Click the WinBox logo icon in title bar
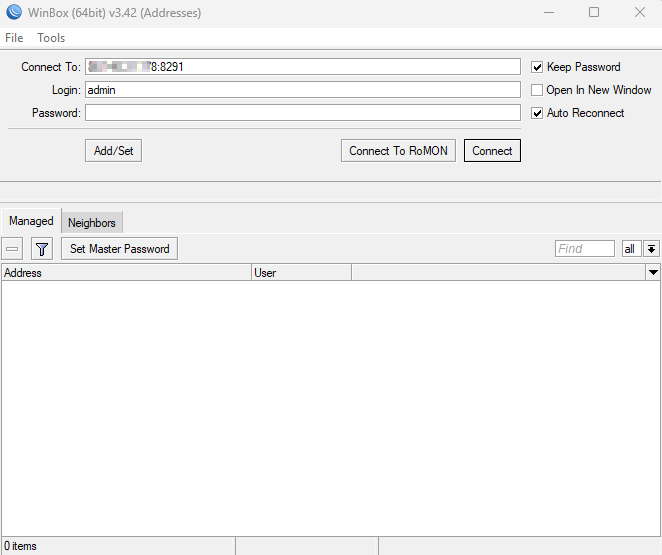 (14, 12)
